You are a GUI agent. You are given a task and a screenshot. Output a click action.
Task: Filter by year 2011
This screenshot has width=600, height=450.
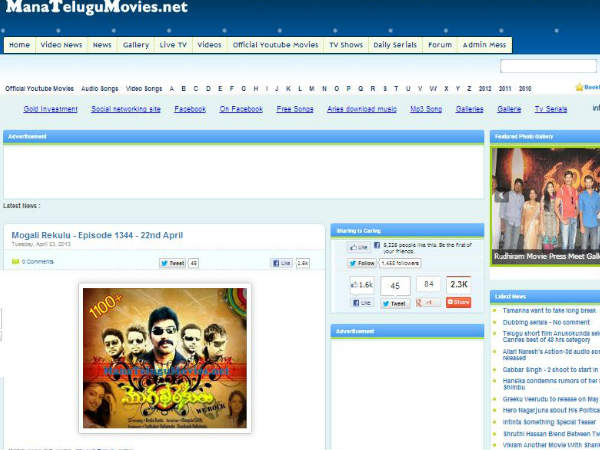(x=505, y=88)
